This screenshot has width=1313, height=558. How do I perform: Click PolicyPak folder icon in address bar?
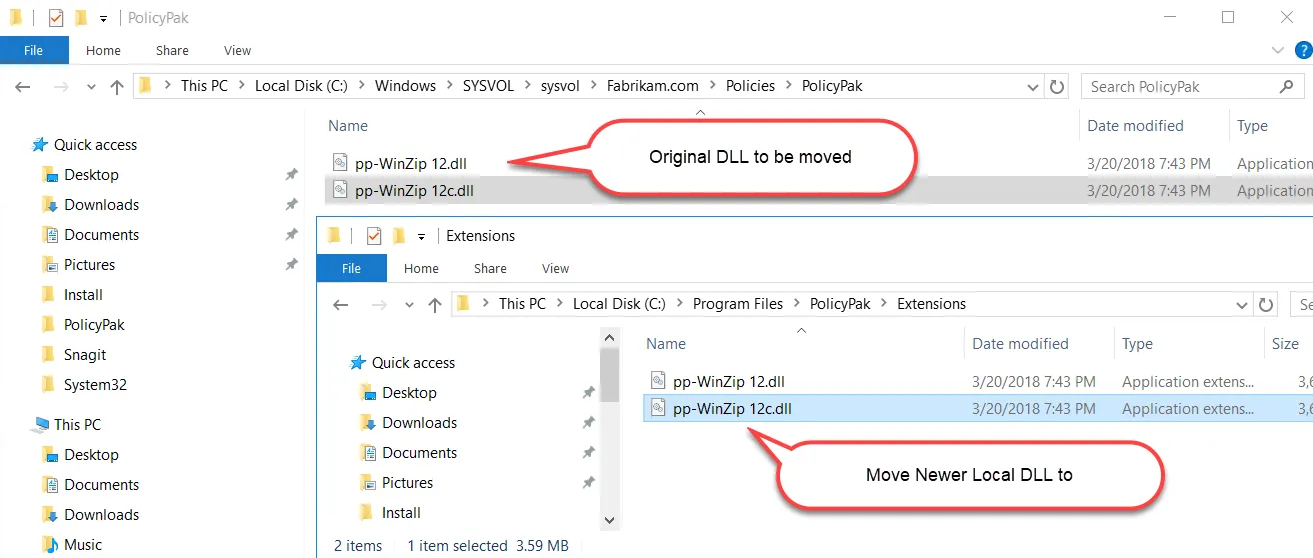145,86
